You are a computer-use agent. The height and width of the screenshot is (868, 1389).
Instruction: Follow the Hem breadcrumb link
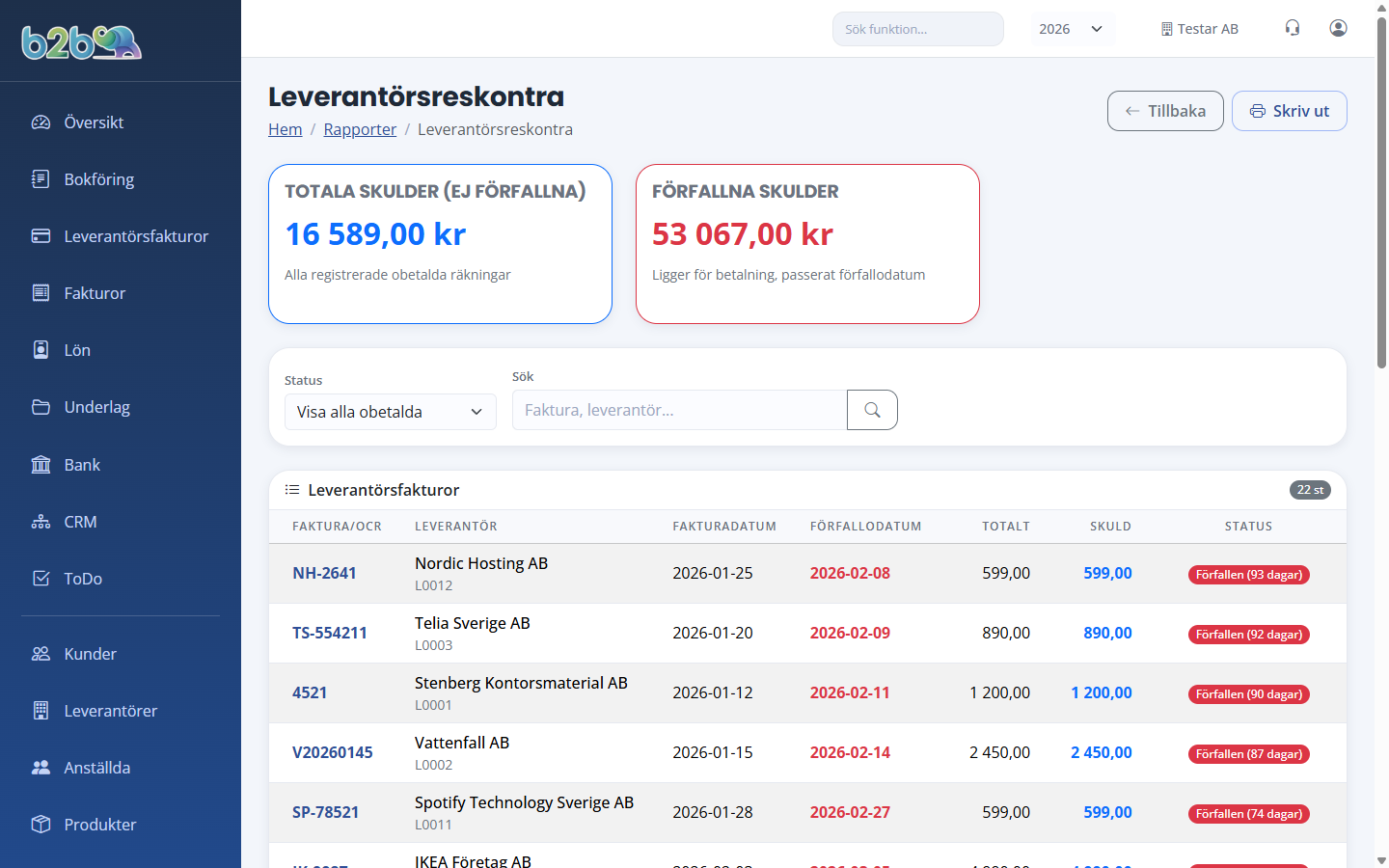[x=286, y=129]
